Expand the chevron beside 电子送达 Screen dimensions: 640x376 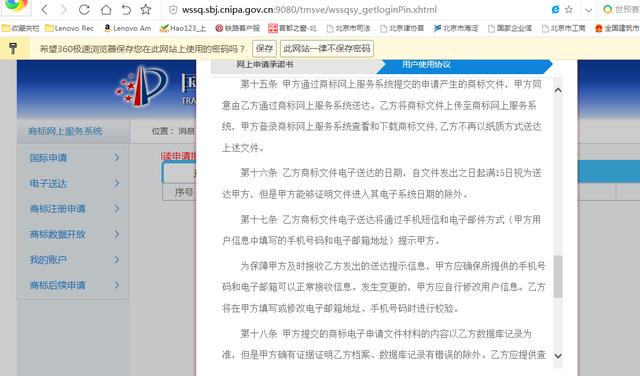(117, 183)
